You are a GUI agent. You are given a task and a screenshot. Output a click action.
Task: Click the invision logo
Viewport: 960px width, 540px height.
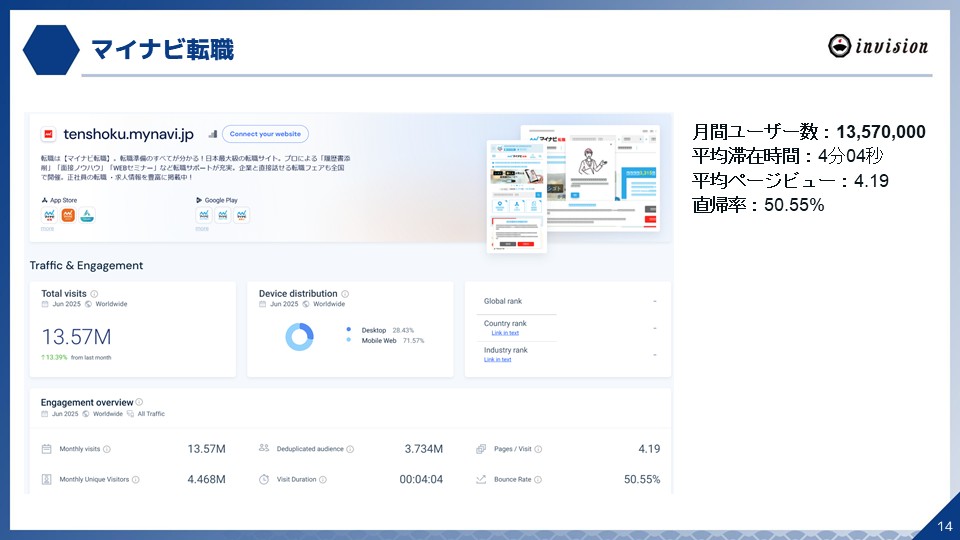[x=878, y=46]
